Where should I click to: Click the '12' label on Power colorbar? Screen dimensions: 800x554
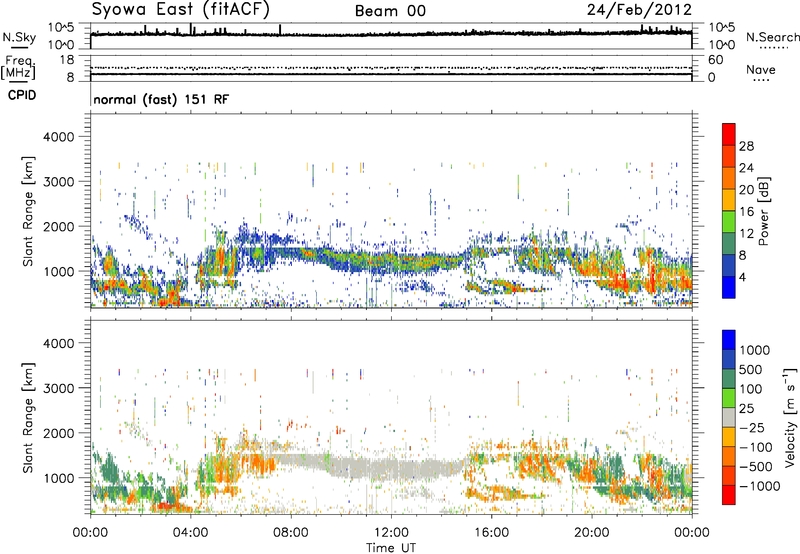click(746, 234)
